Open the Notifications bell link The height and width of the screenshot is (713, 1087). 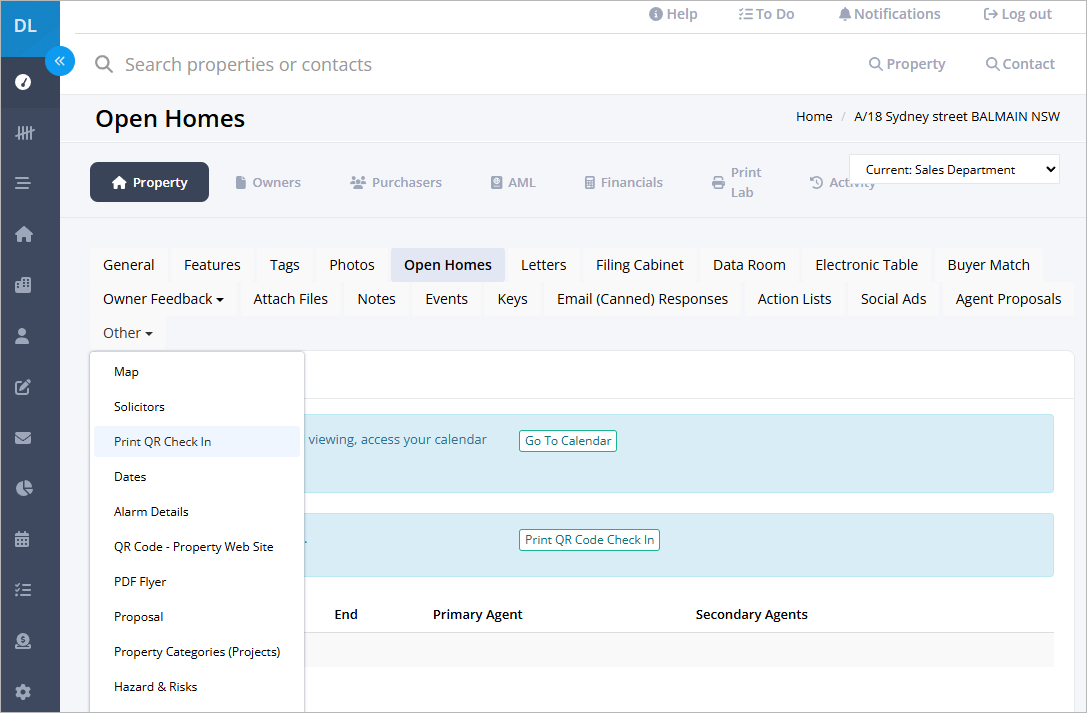889,14
